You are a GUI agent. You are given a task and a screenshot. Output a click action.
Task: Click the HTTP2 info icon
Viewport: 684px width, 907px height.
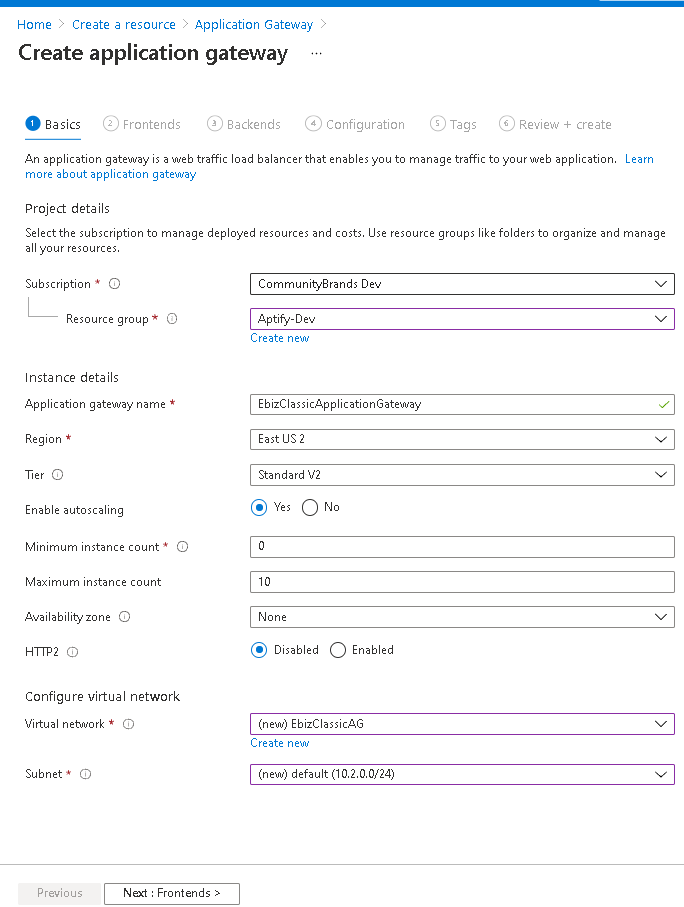(74, 652)
